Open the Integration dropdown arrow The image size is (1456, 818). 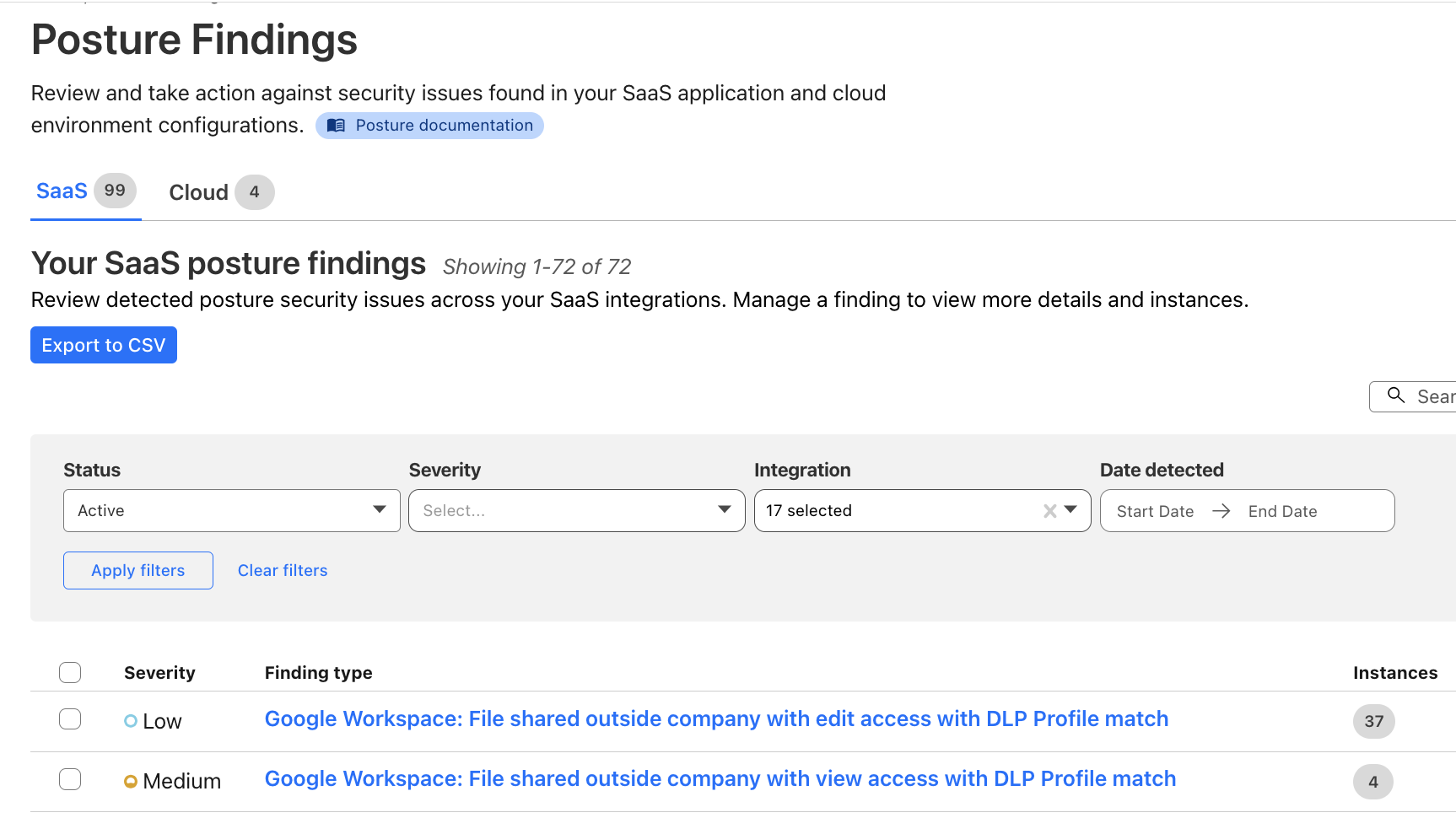tap(1070, 509)
